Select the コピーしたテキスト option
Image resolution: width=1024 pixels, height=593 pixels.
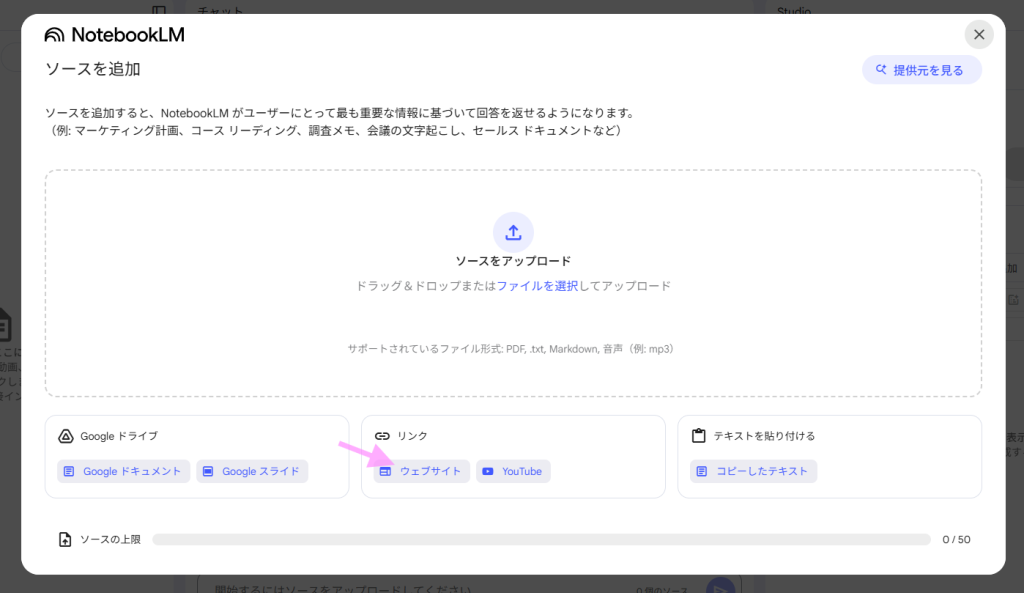coord(754,472)
